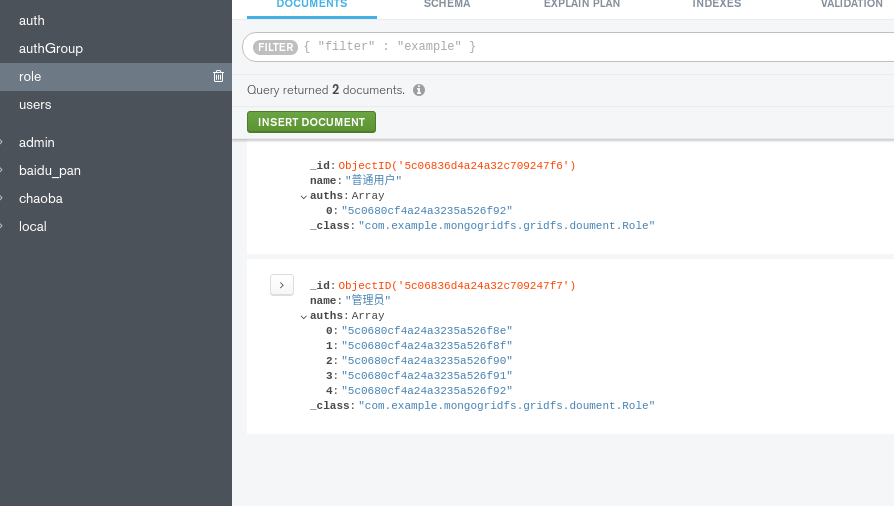Expand the second document with arrow button
The width and height of the screenshot is (894, 506).
282,285
